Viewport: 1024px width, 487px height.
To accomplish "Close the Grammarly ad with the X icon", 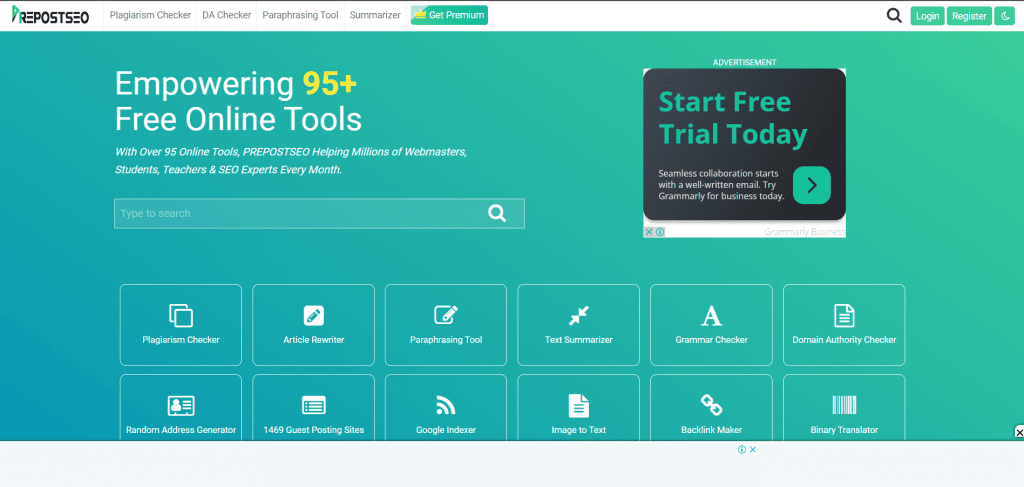I will 649,232.
